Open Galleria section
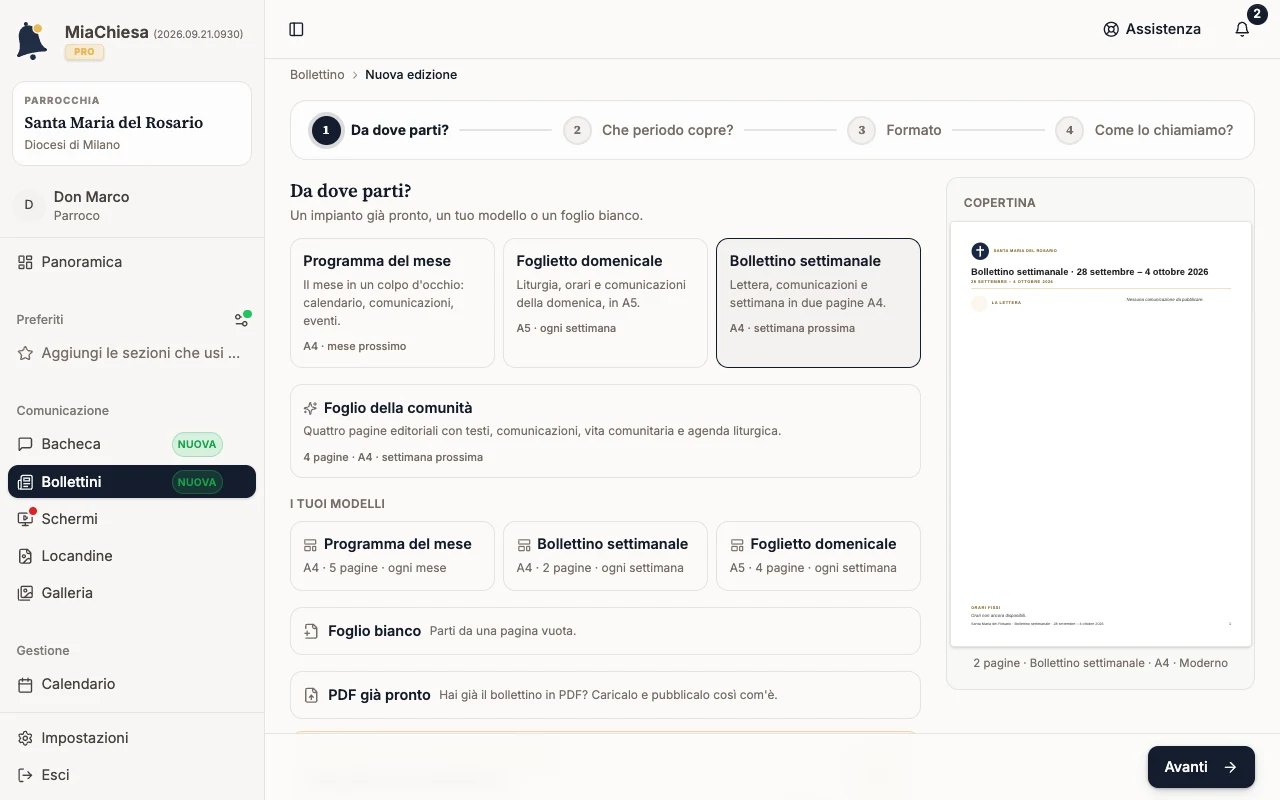1280x800 pixels. [x=132, y=593]
